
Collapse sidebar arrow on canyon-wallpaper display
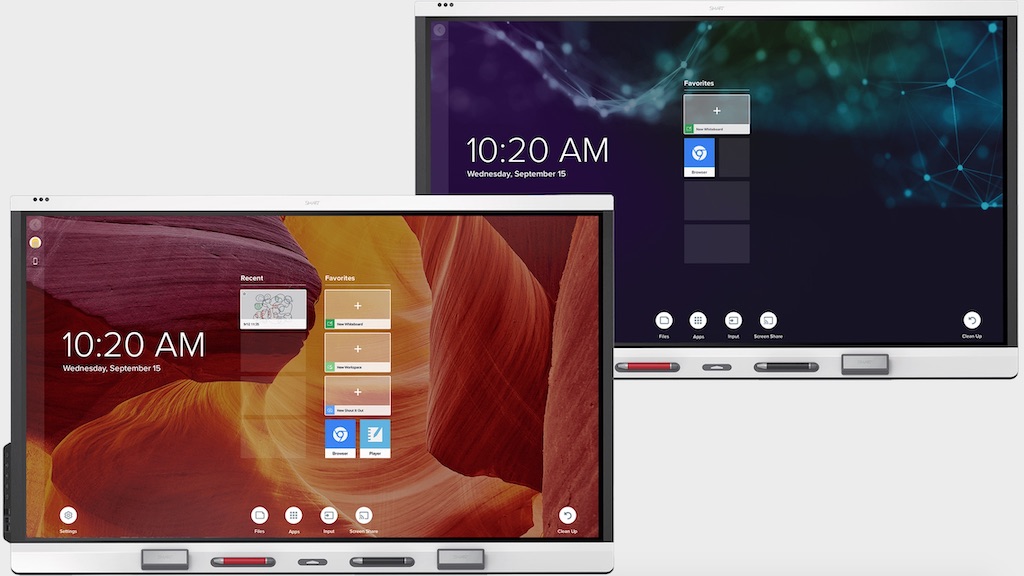pyautogui.click(x=35, y=225)
